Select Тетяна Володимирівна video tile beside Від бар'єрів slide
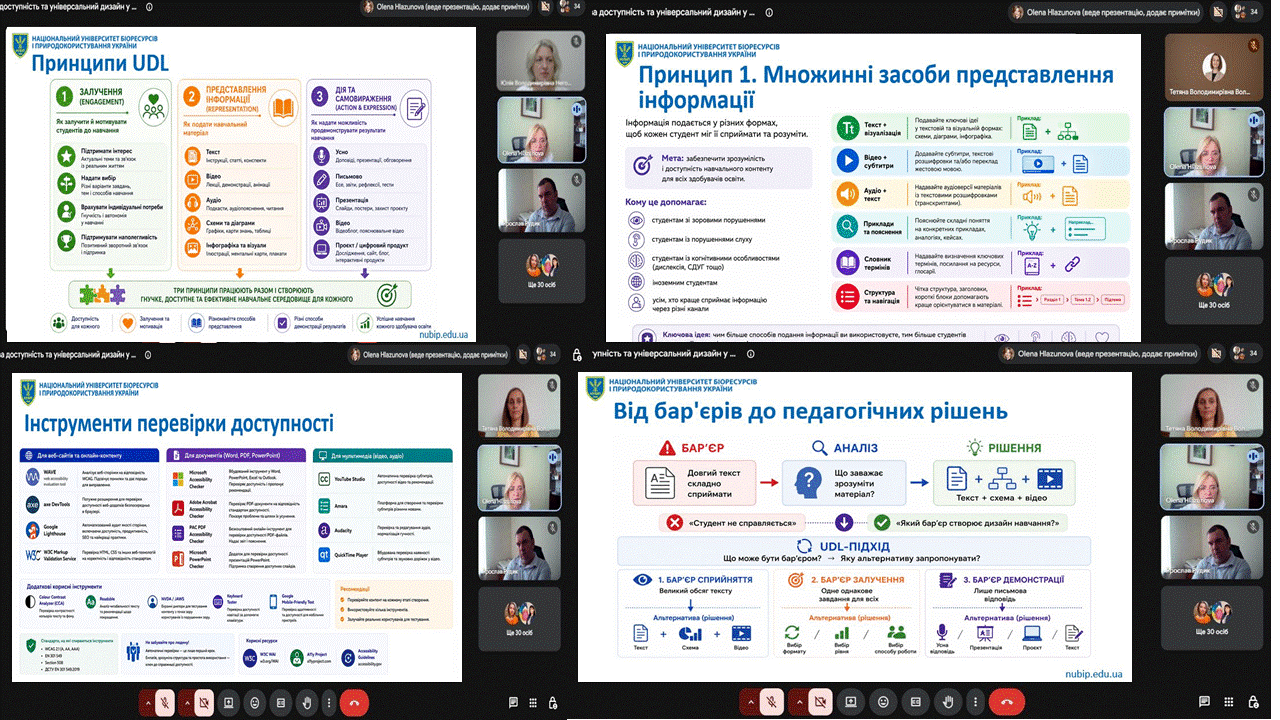 click(1211, 403)
